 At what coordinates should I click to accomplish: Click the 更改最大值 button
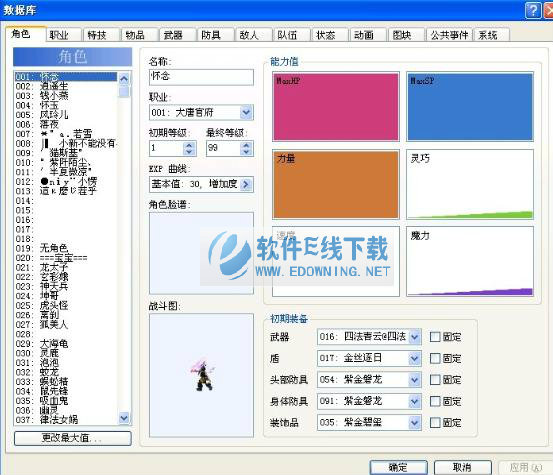[x=73, y=438]
